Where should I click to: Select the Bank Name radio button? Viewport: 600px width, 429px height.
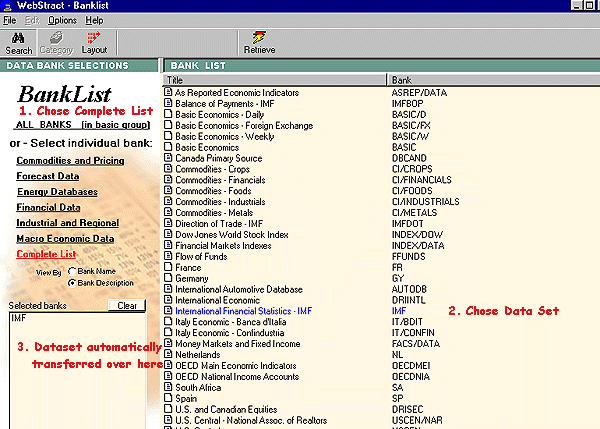point(73,271)
